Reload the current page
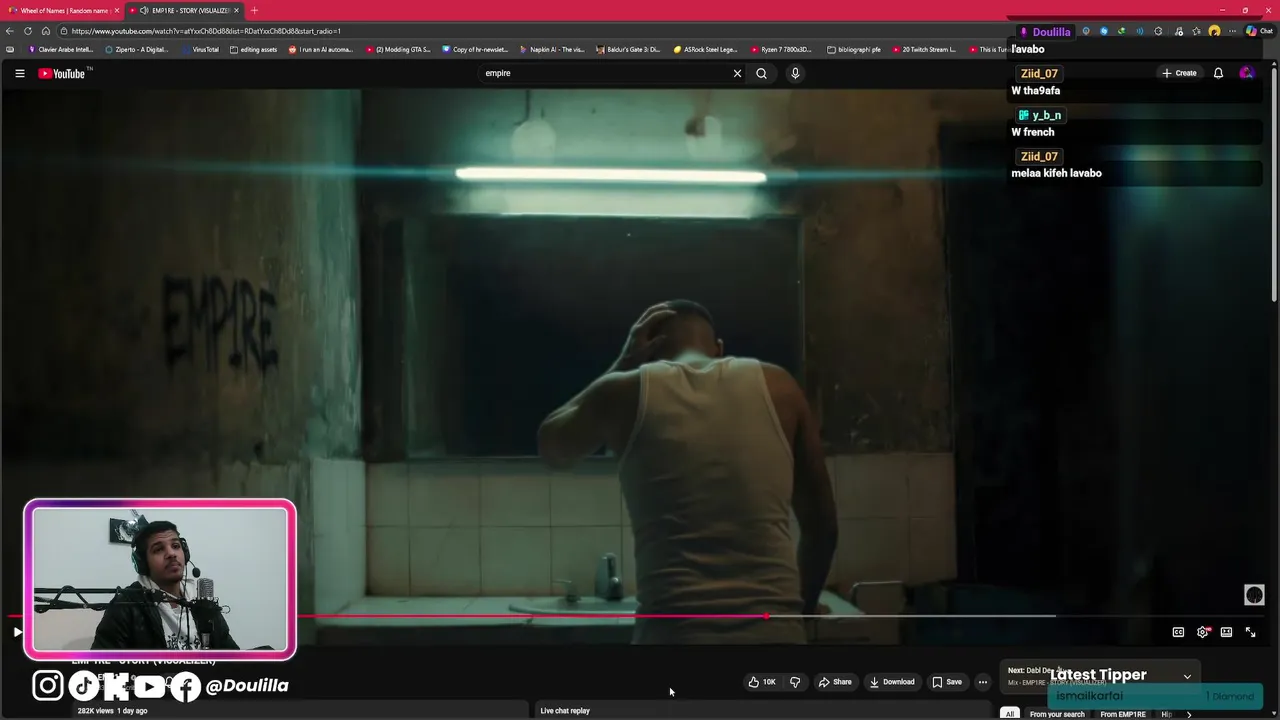Viewport: 1280px width, 720px height. [28, 31]
